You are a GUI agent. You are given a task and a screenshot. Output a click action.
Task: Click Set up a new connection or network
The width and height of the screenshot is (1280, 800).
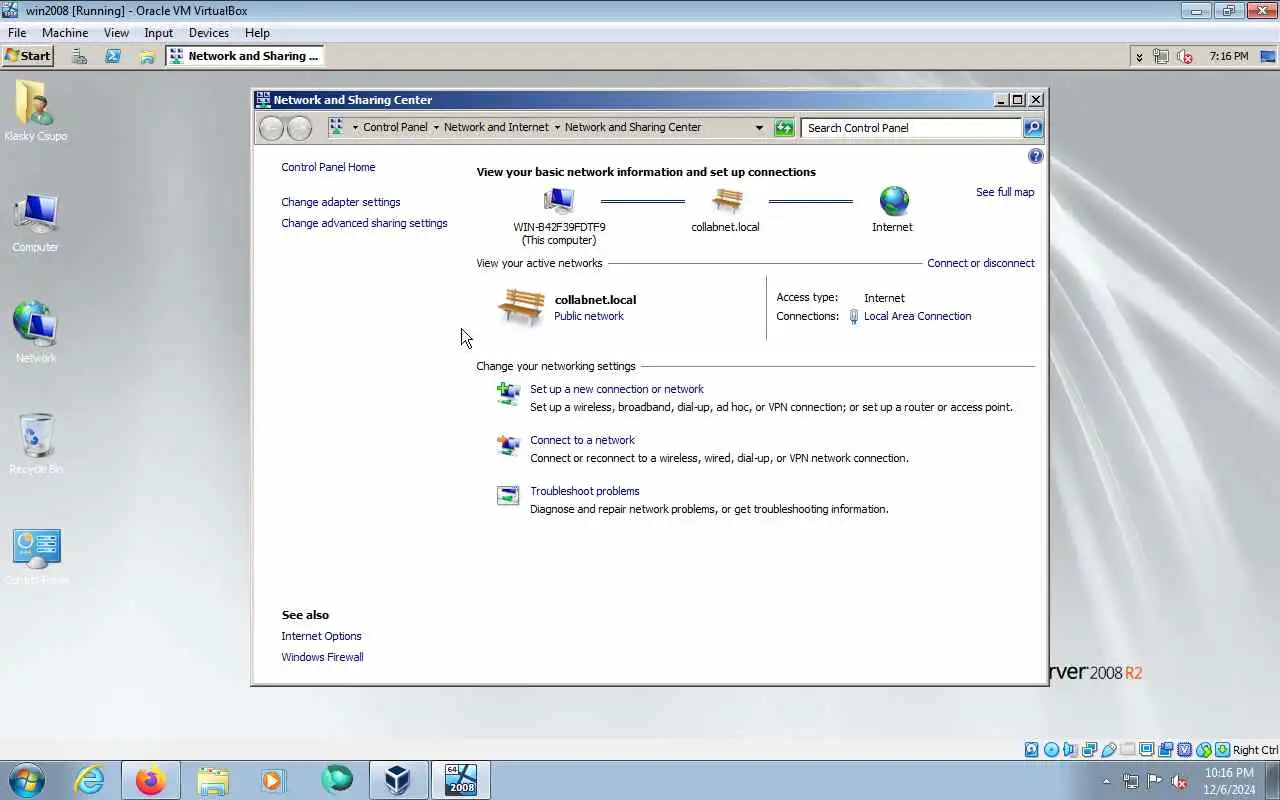tap(617, 389)
